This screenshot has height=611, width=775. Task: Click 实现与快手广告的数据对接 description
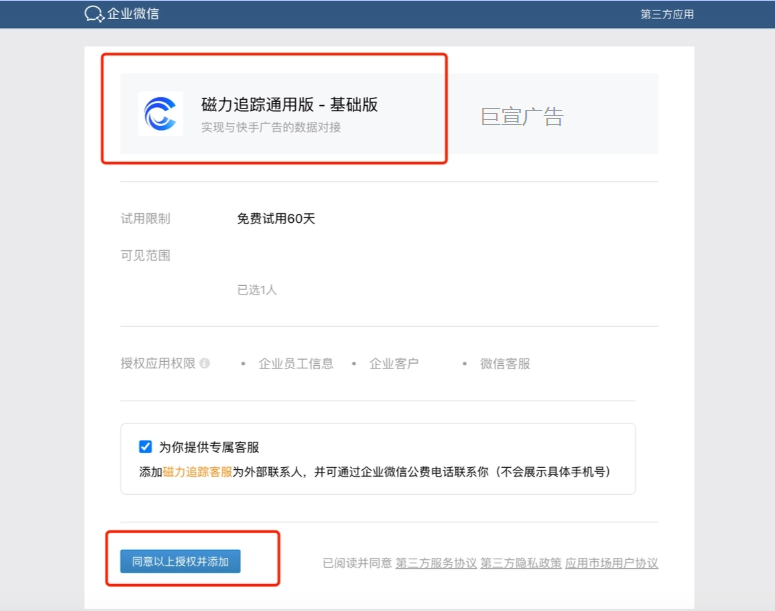(271, 128)
